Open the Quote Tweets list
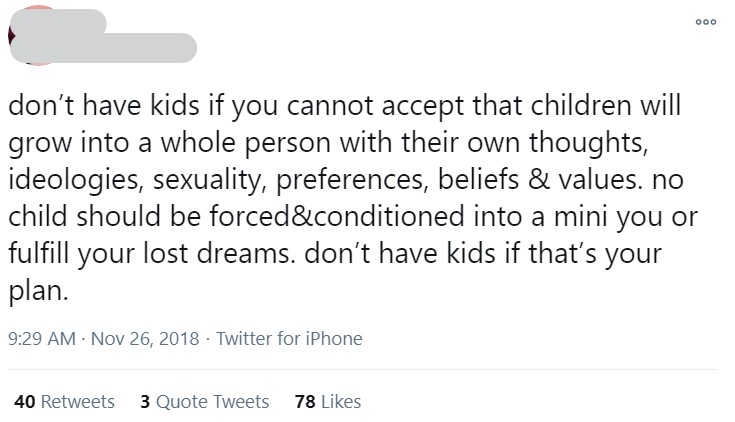The width and height of the screenshot is (735, 422). 212,402
